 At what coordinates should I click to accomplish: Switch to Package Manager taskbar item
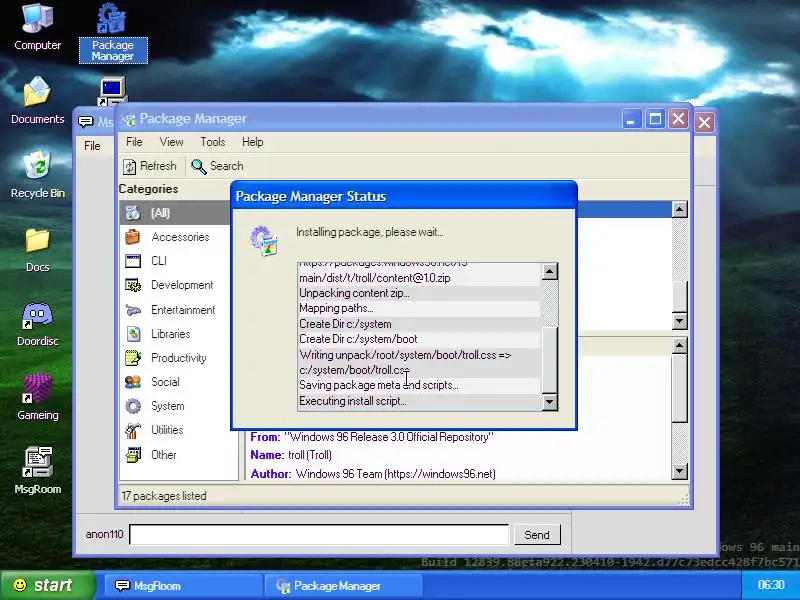click(x=344, y=586)
